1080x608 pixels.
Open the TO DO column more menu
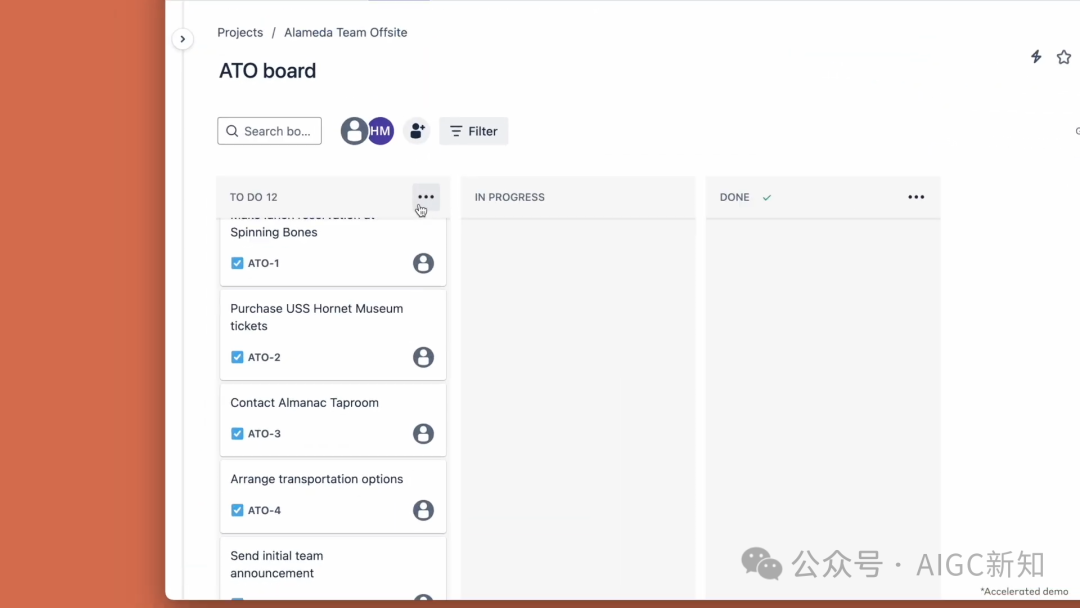pyautogui.click(x=426, y=197)
